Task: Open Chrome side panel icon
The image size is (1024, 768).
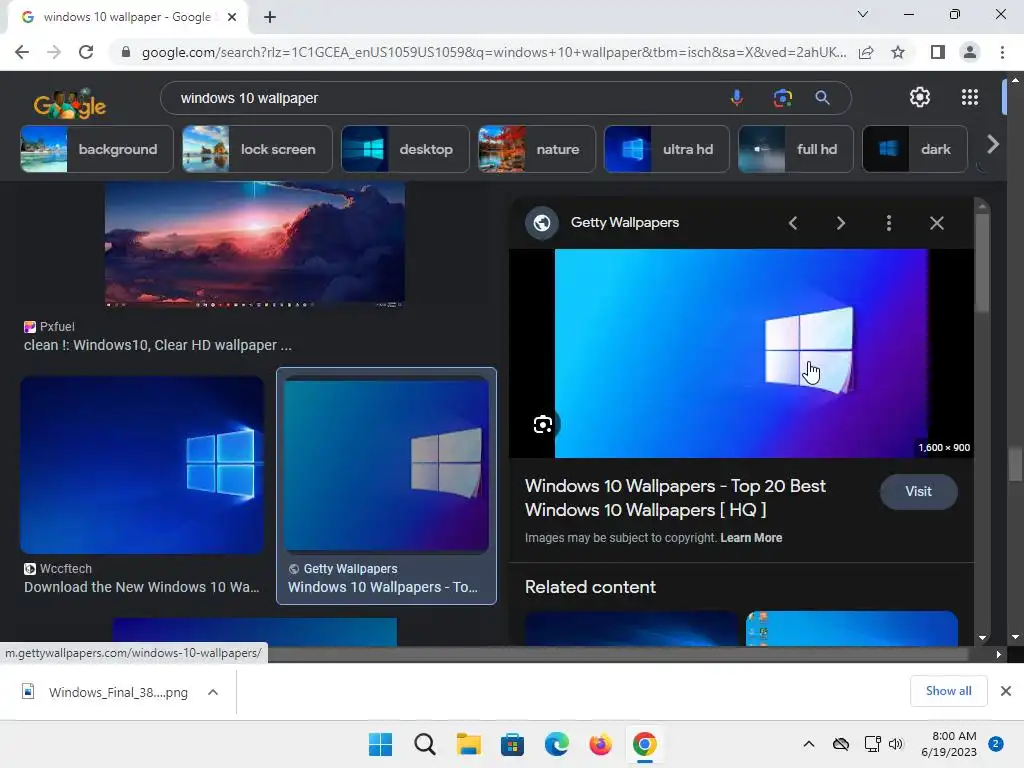Action: (938, 52)
